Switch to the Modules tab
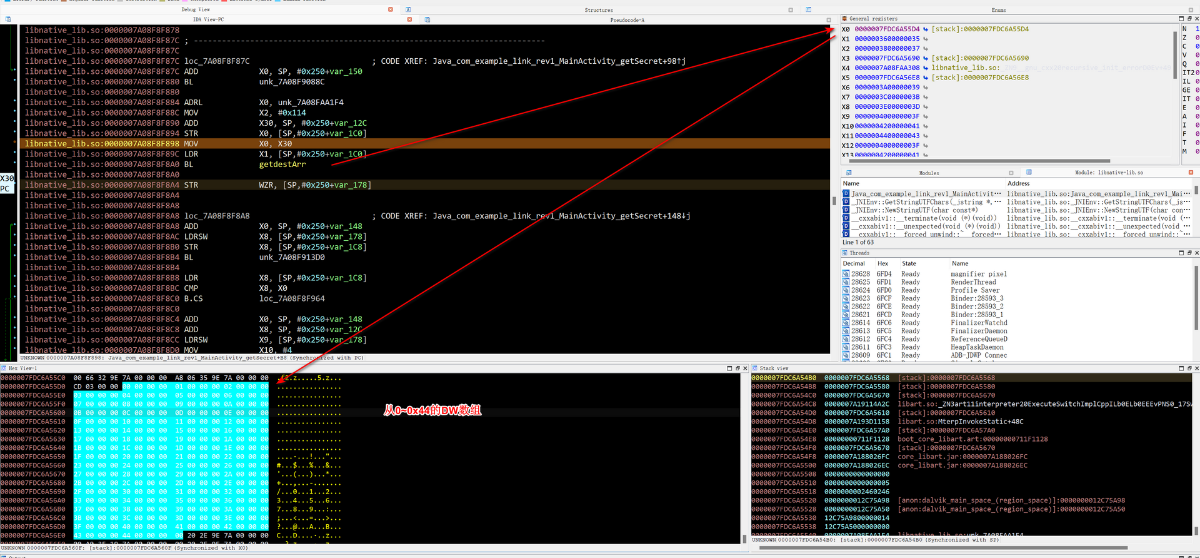The image size is (1200, 558). click(929, 172)
